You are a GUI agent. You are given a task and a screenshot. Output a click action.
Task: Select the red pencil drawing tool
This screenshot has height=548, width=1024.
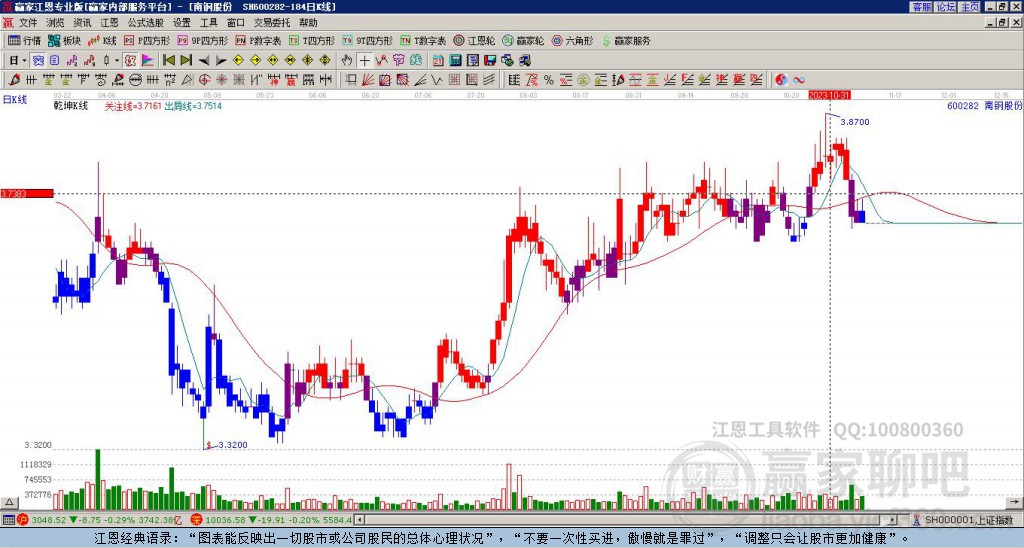tap(14, 80)
